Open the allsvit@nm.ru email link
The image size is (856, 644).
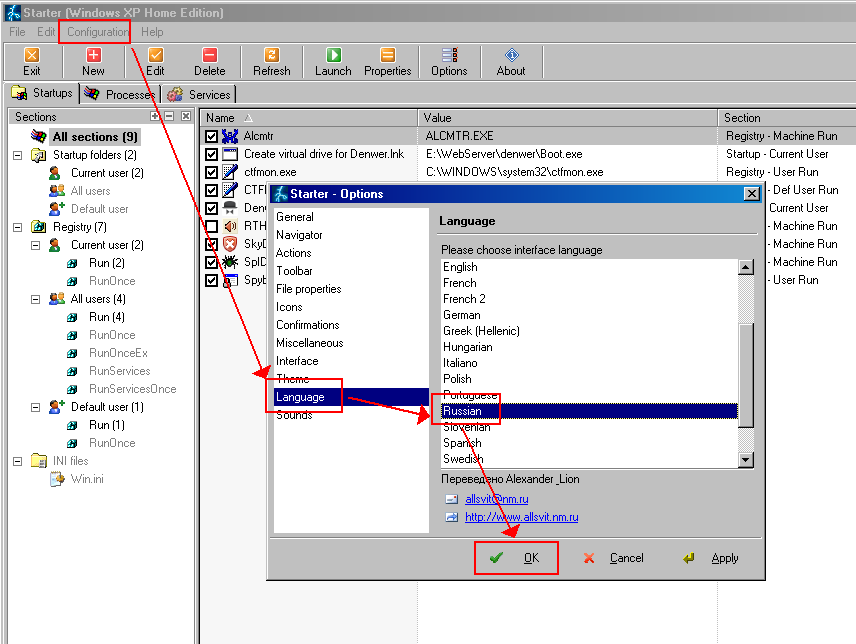496,499
